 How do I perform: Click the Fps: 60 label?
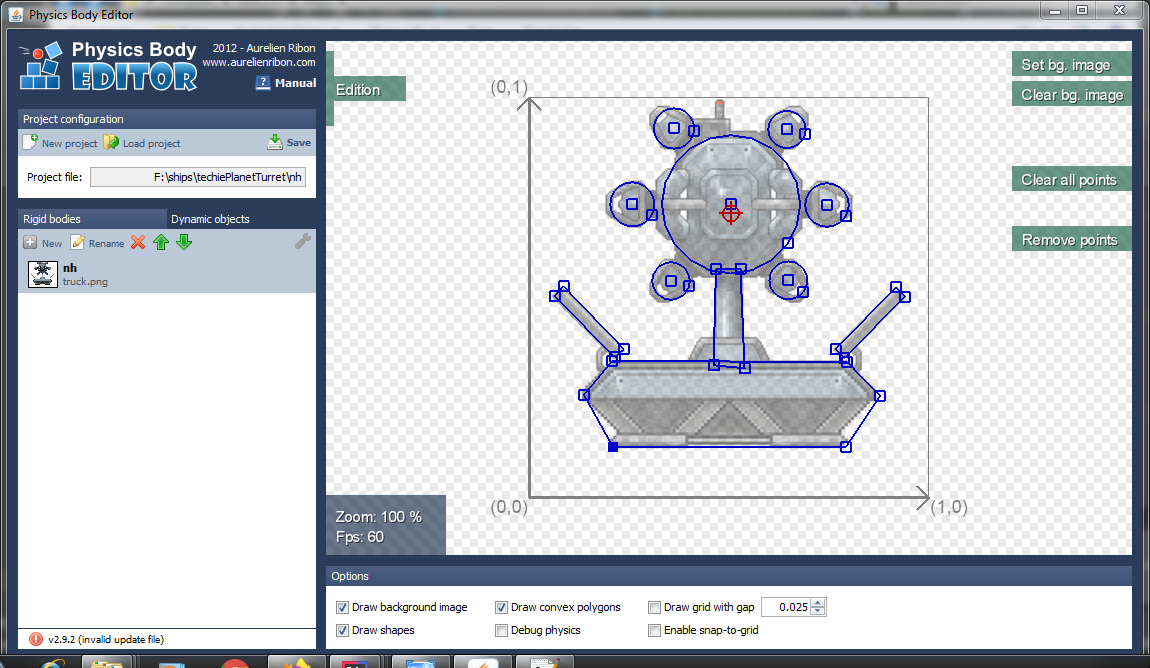[x=359, y=537]
